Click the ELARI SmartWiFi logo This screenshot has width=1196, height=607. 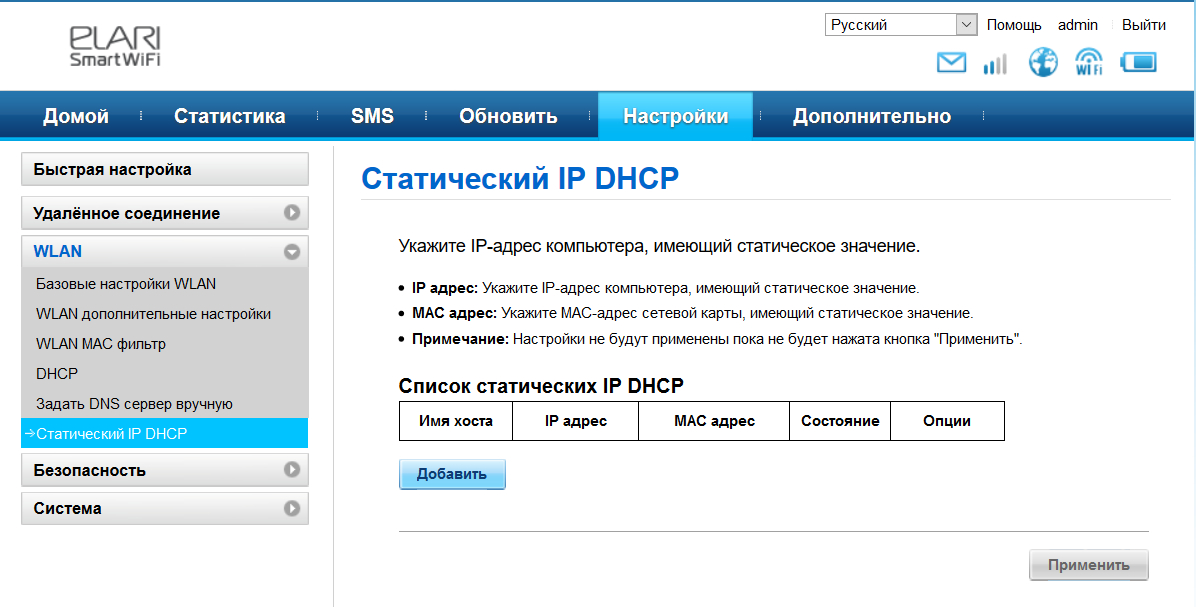coord(115,47)
